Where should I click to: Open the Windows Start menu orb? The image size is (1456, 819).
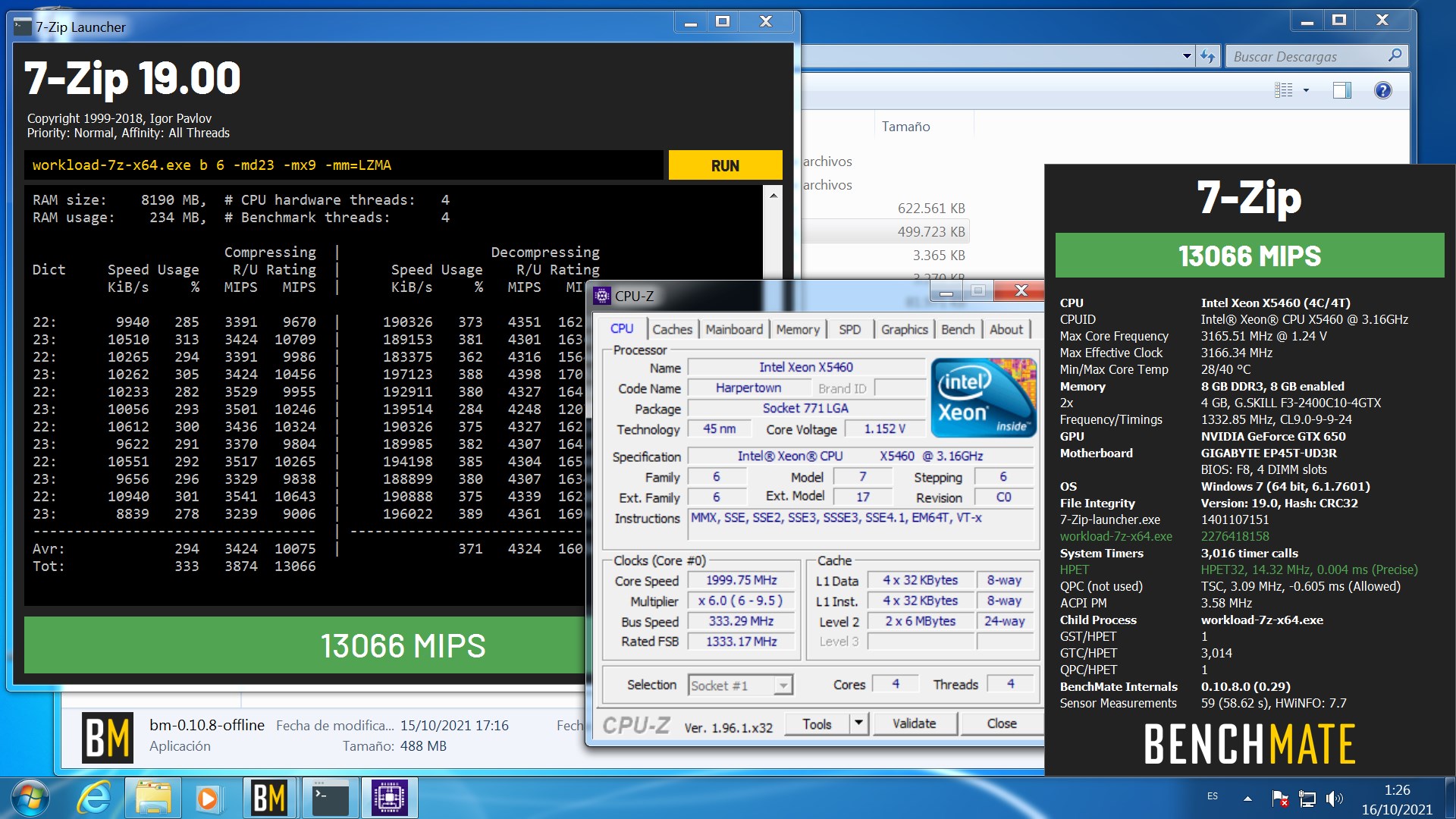tap(30, 799)
